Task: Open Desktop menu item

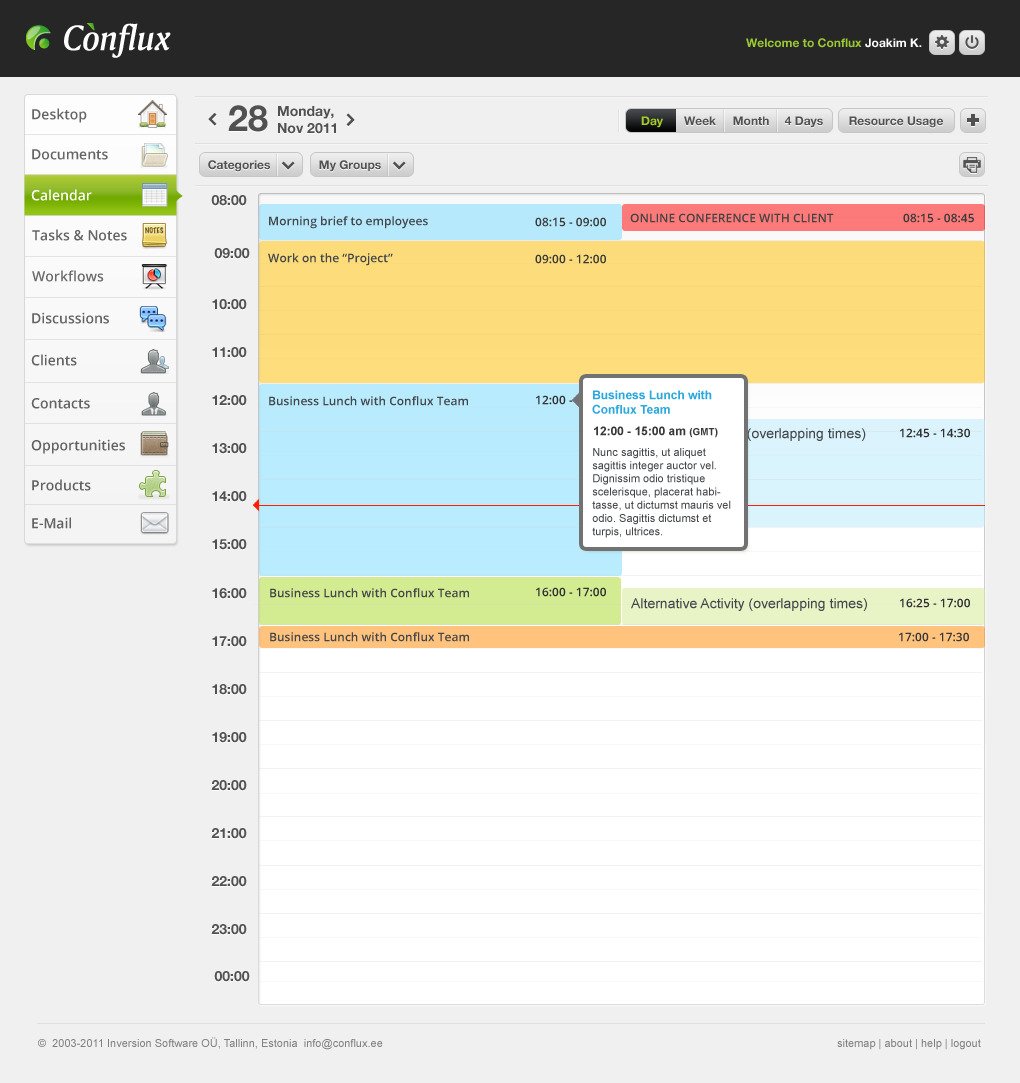Action: tap(101, 115)
